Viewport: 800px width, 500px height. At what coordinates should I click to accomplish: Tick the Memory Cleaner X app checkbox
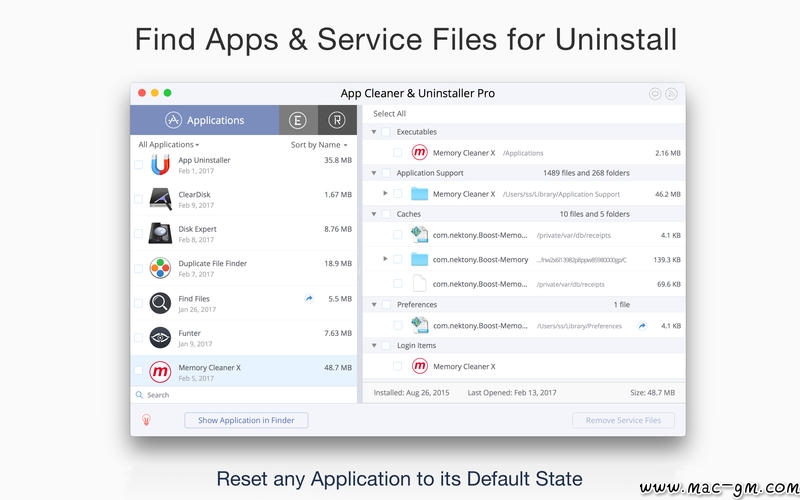pyautogui.click(x=138, y=371)
